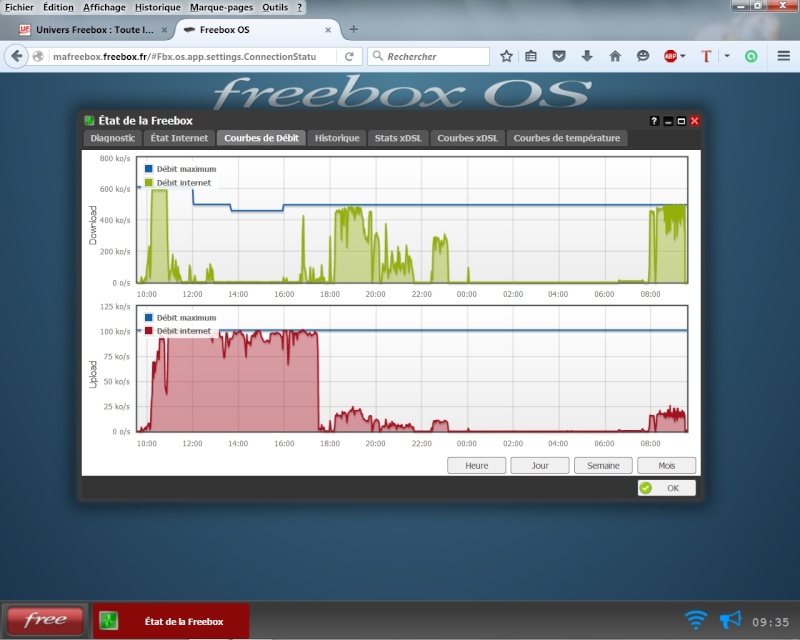800x640 pixels.
Task: Click the Mois period button
Action: [x=666, y=465]
